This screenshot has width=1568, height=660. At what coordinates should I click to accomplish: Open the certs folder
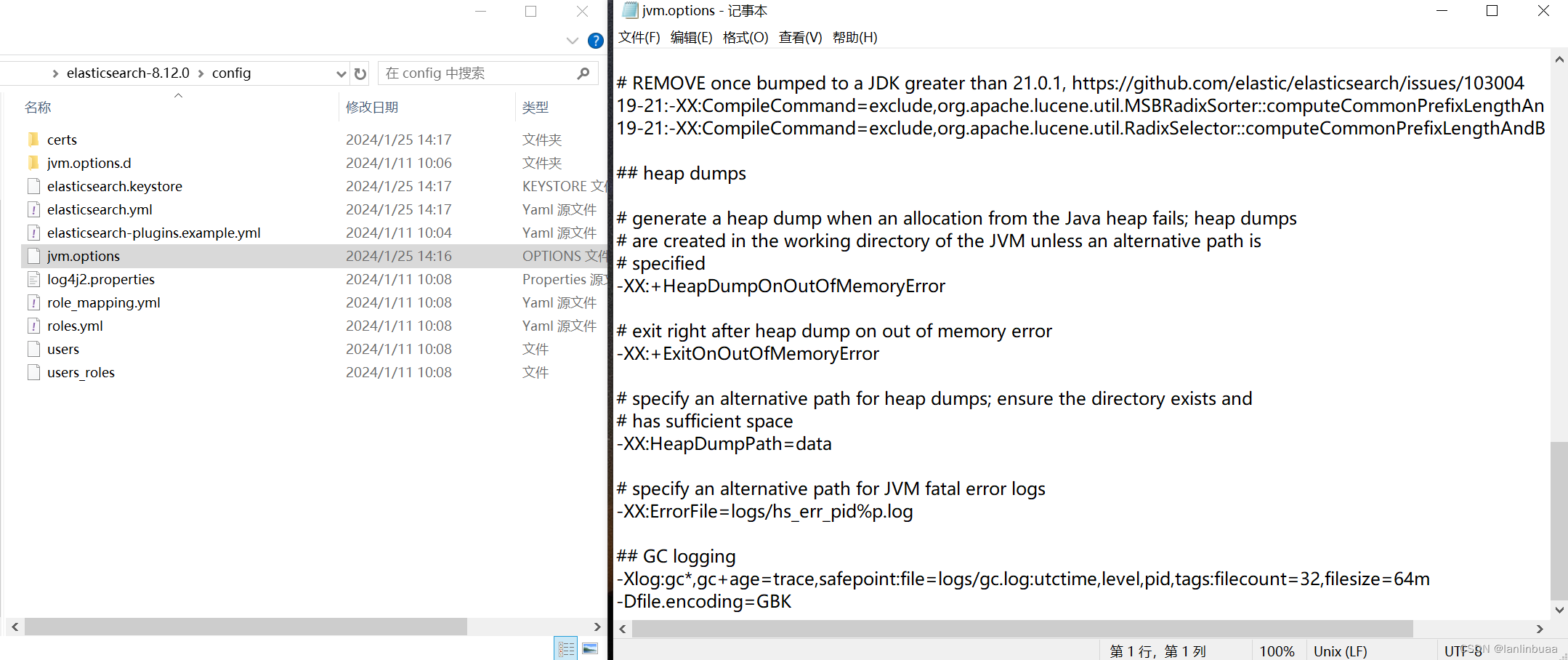point(62,139)
